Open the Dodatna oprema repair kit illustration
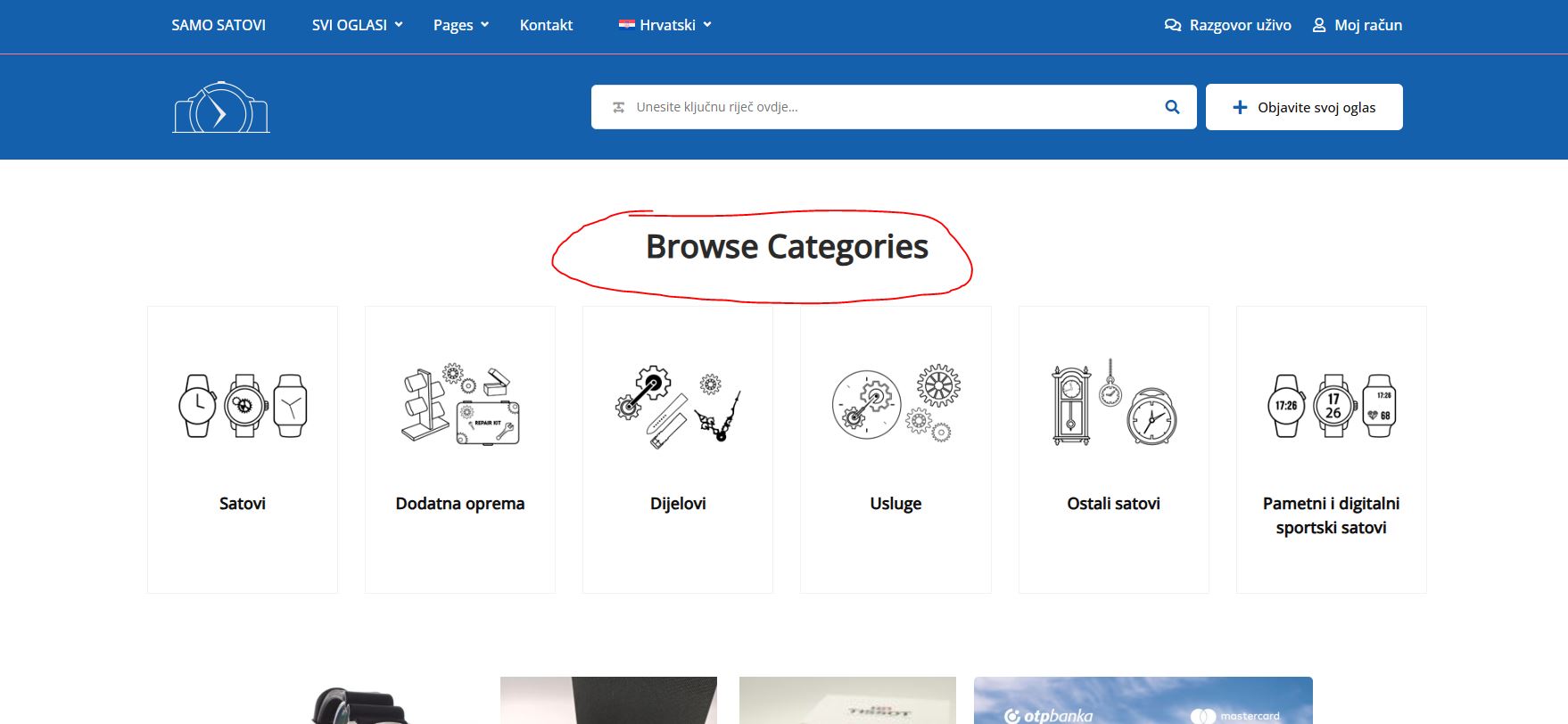The image size is (1568, 724). click(x=460, y=403)
